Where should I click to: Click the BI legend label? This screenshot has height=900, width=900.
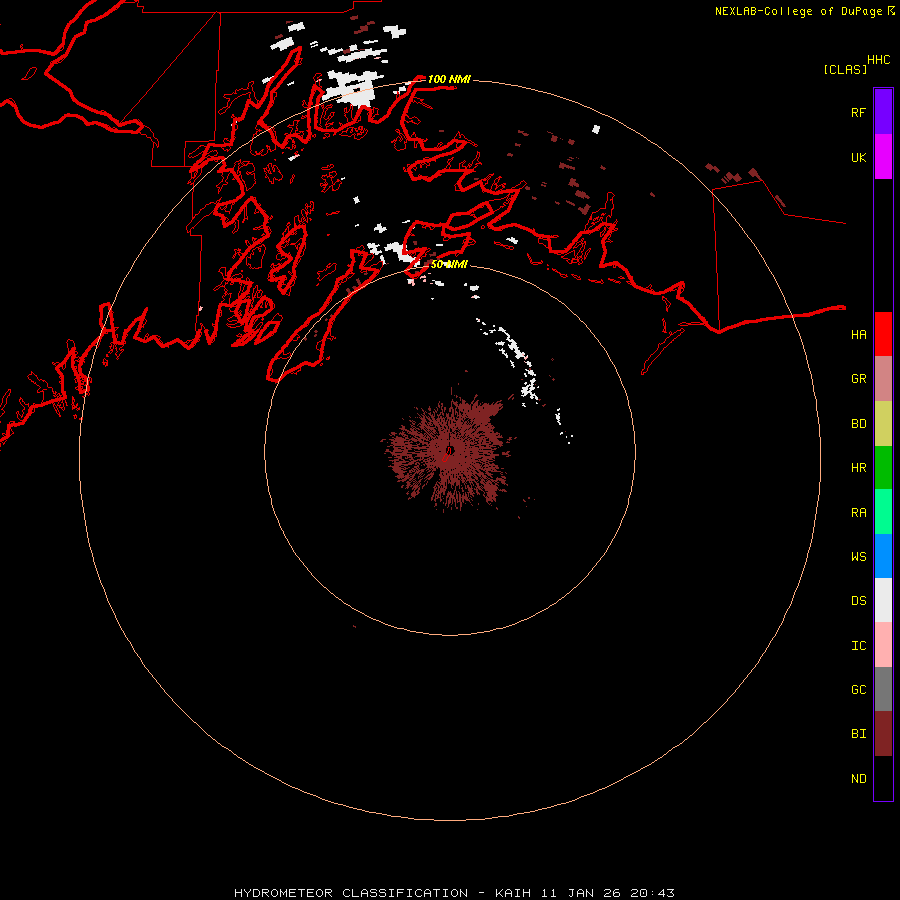coord(858,734)
